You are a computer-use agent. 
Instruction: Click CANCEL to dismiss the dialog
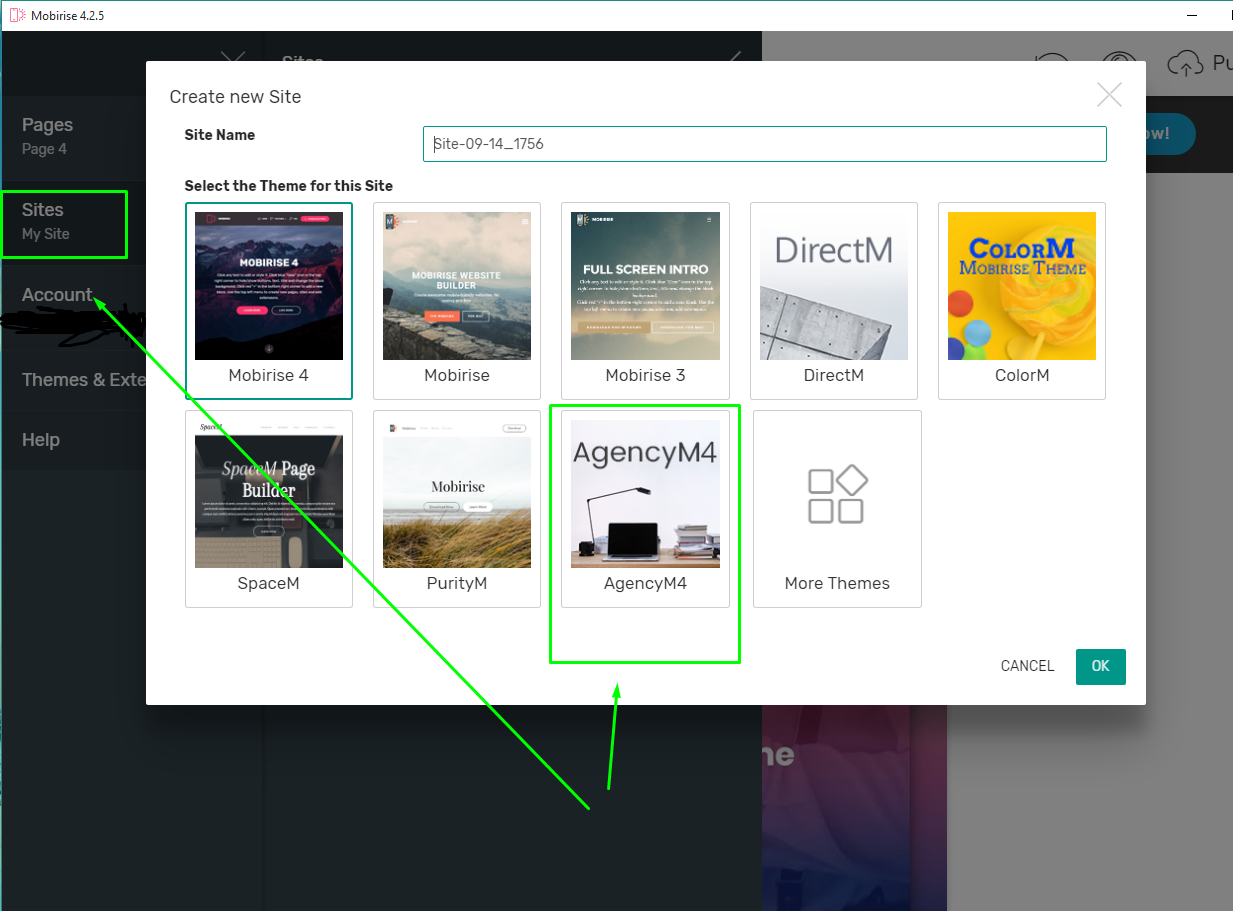(x=1027, y=666)
